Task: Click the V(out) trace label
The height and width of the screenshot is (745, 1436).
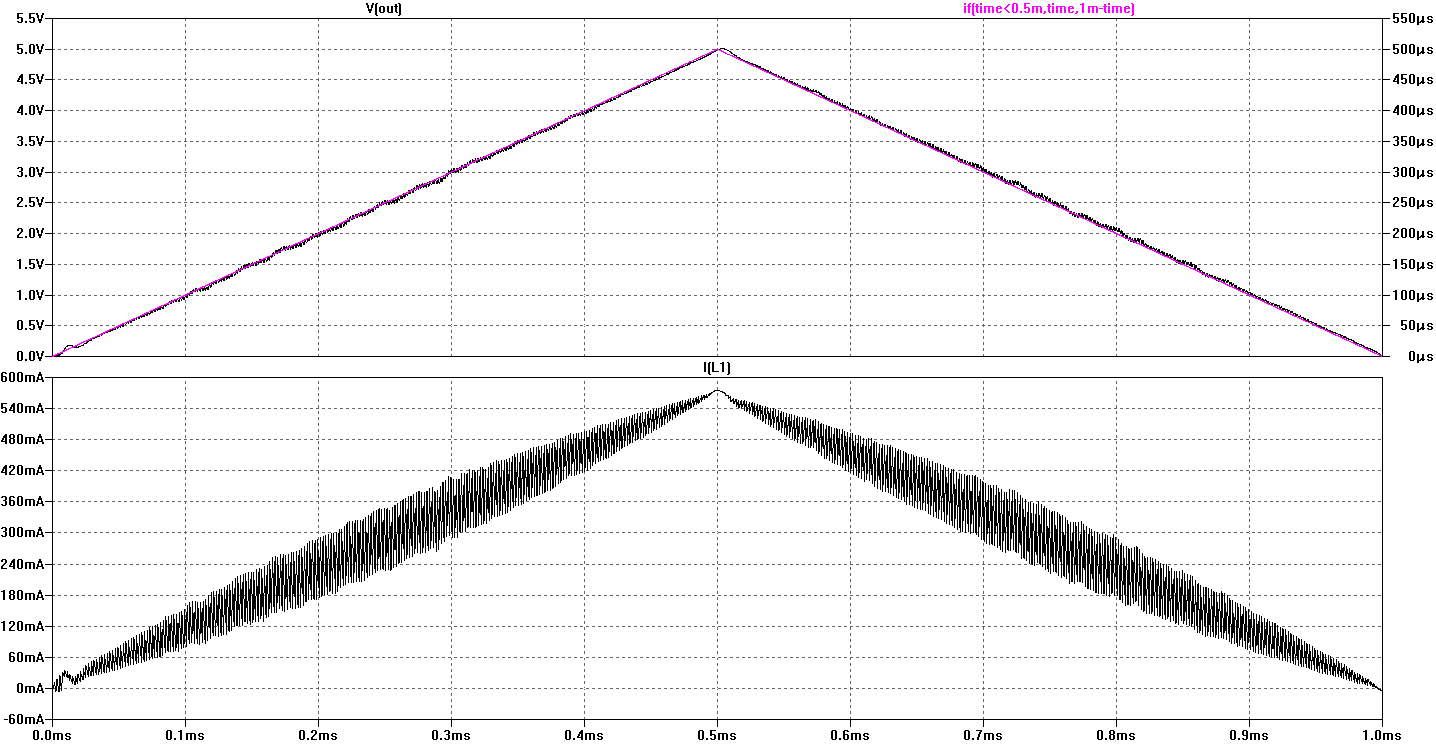Action: (383, 8)
